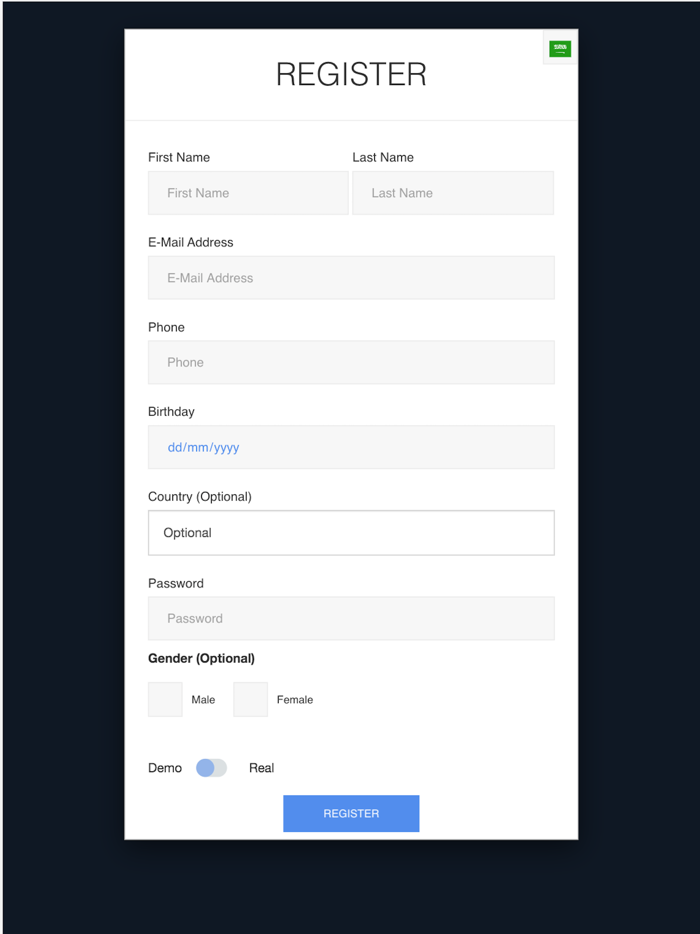The width and height of the screenshot is (700, 934).
Task: Click the Phone number field
Action: click(351, 362)
